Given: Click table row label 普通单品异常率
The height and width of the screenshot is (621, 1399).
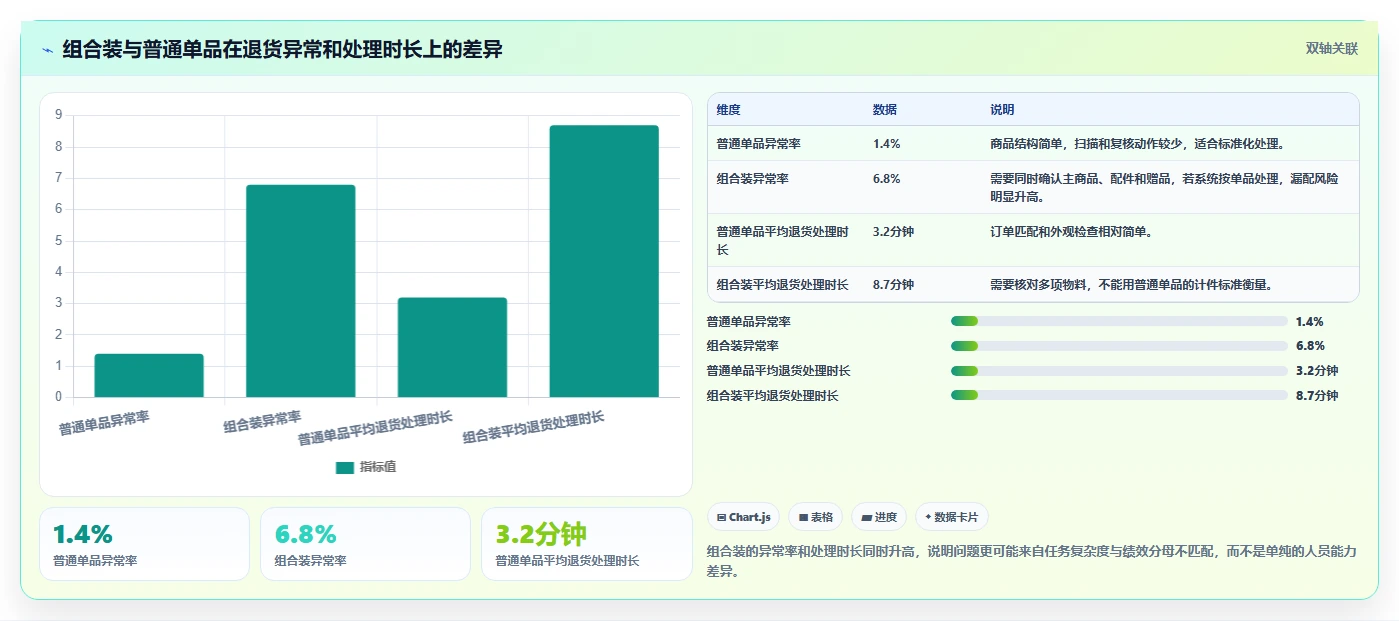Looking at the screenshot, I should click(759, 144).
